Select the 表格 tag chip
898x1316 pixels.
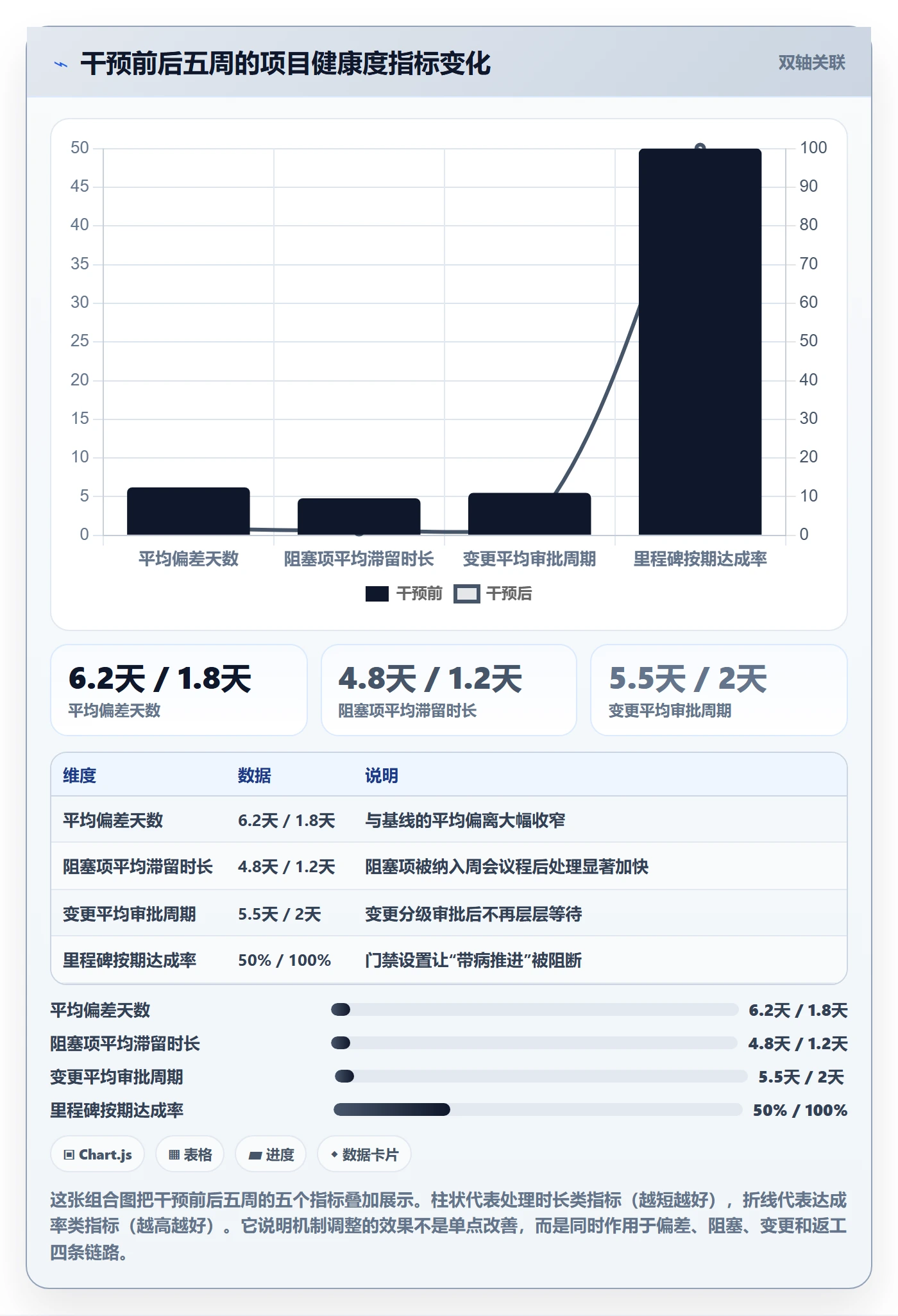click(190, 1154)
